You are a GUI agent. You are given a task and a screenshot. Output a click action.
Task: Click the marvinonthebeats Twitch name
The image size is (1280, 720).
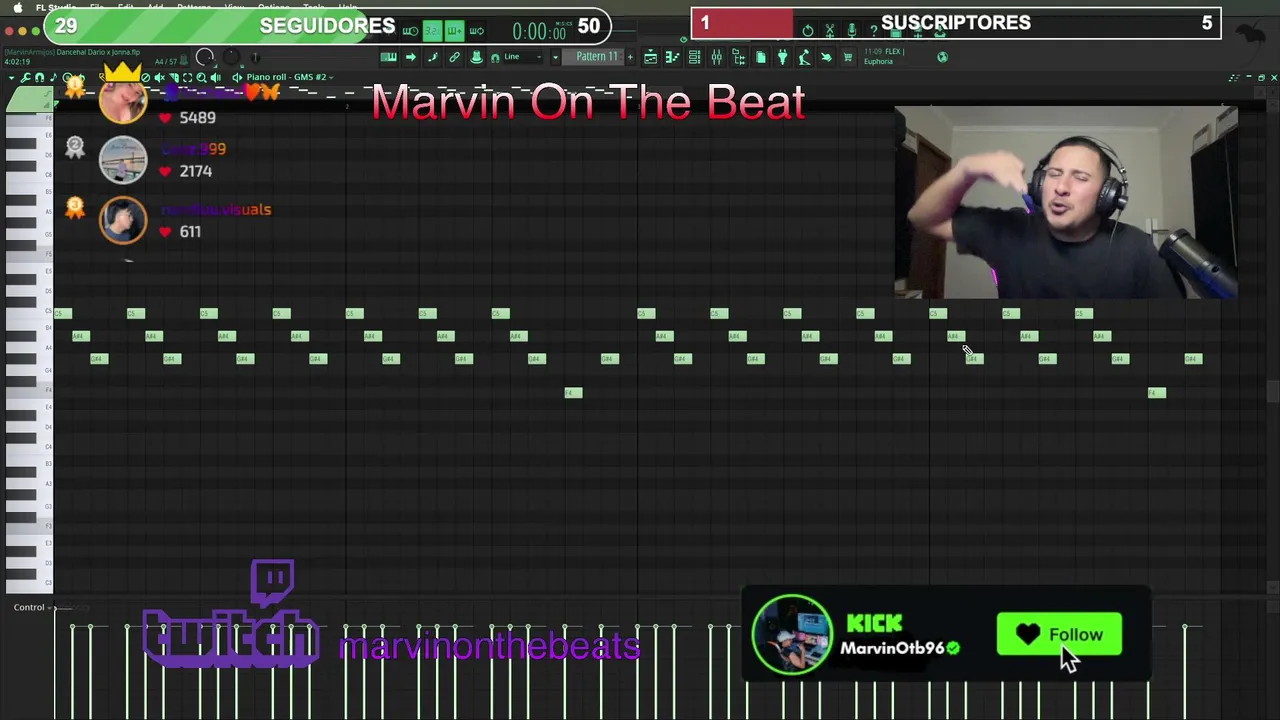(x=489, y=647)
